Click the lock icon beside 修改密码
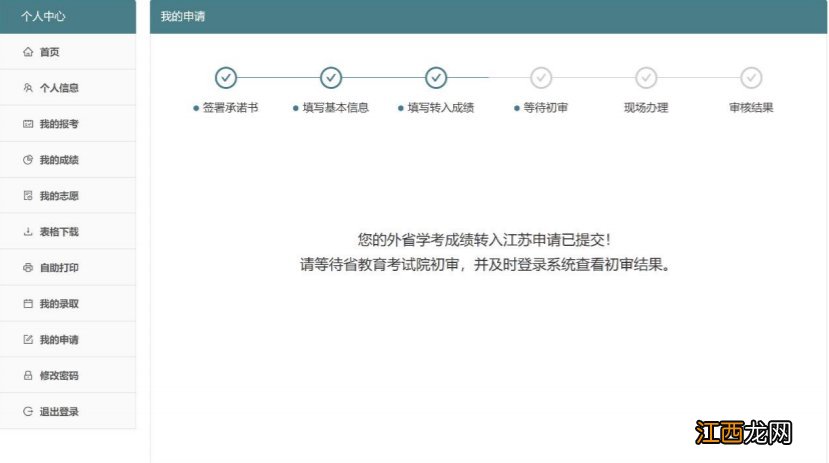 click(28, 375)
